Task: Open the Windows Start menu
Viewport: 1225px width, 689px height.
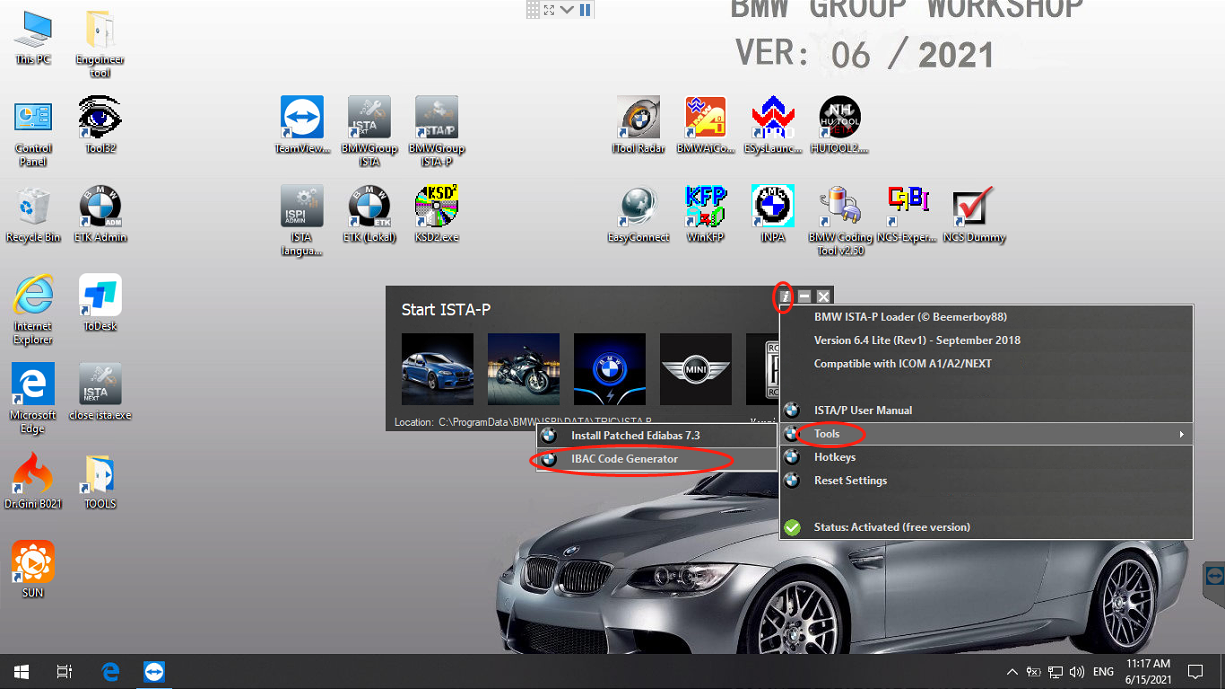Action: tap(21, 672)
